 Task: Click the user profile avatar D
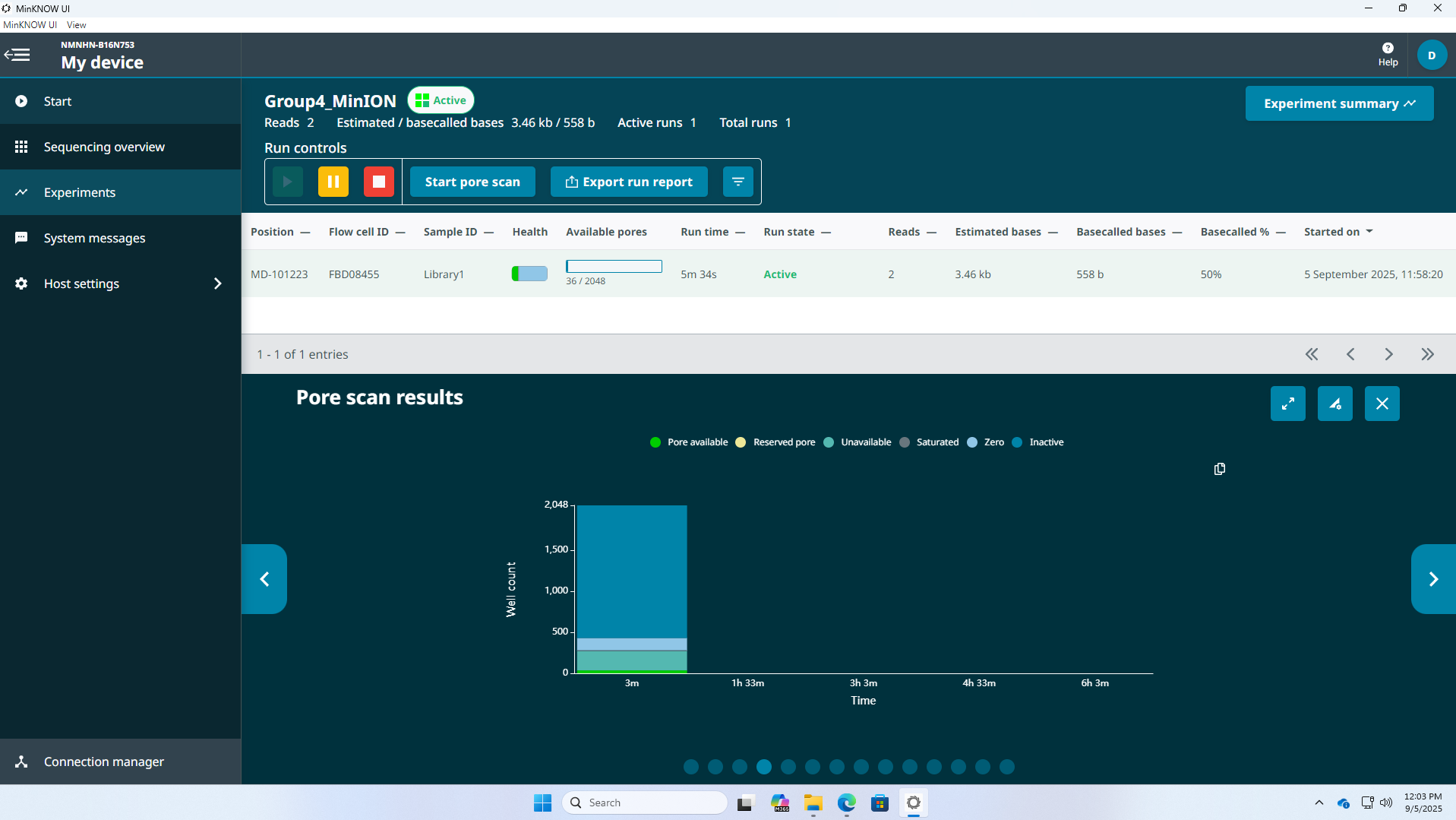(1432, 55)
